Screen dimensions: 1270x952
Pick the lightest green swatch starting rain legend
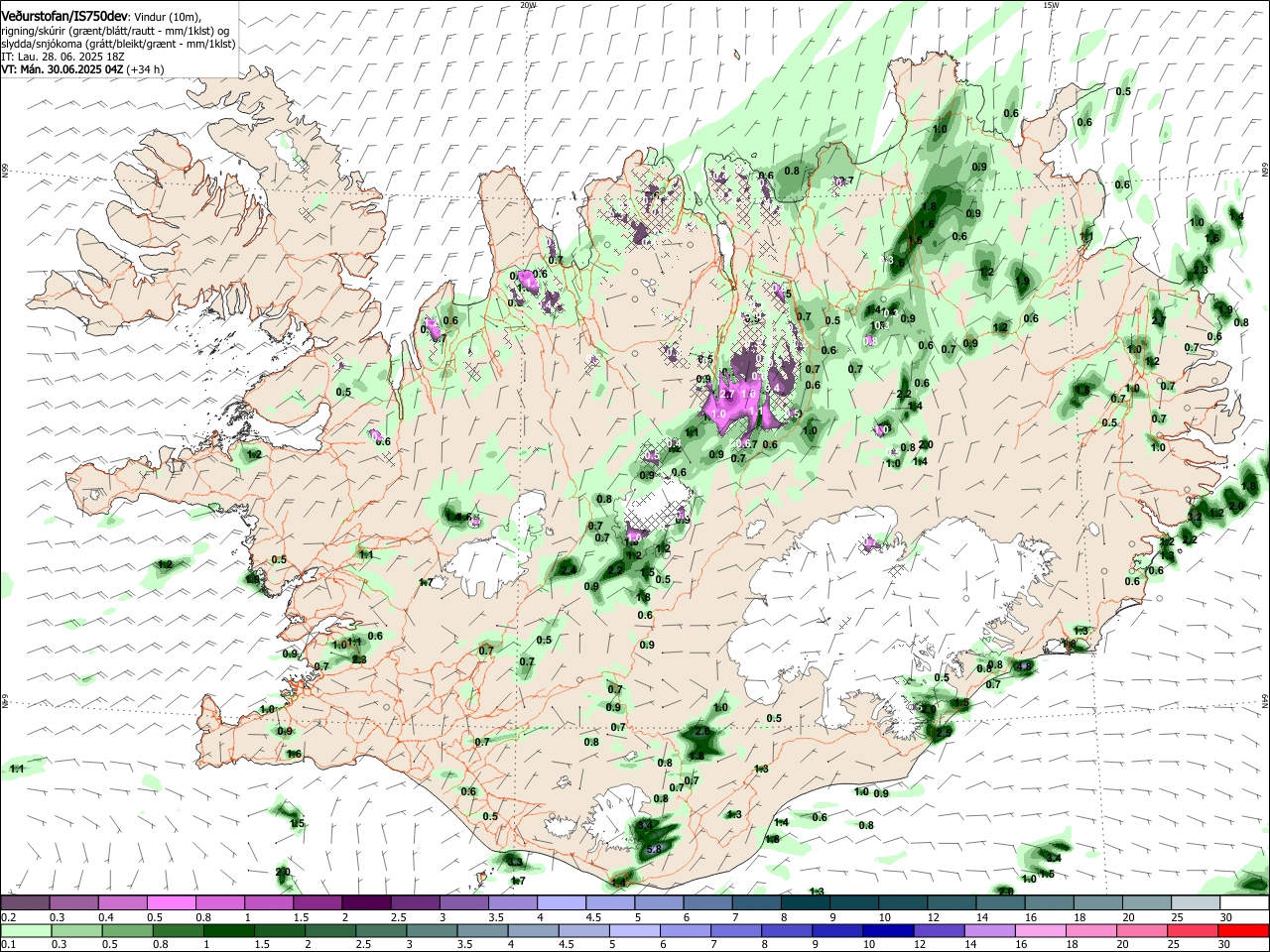click(x=25, y=930)
